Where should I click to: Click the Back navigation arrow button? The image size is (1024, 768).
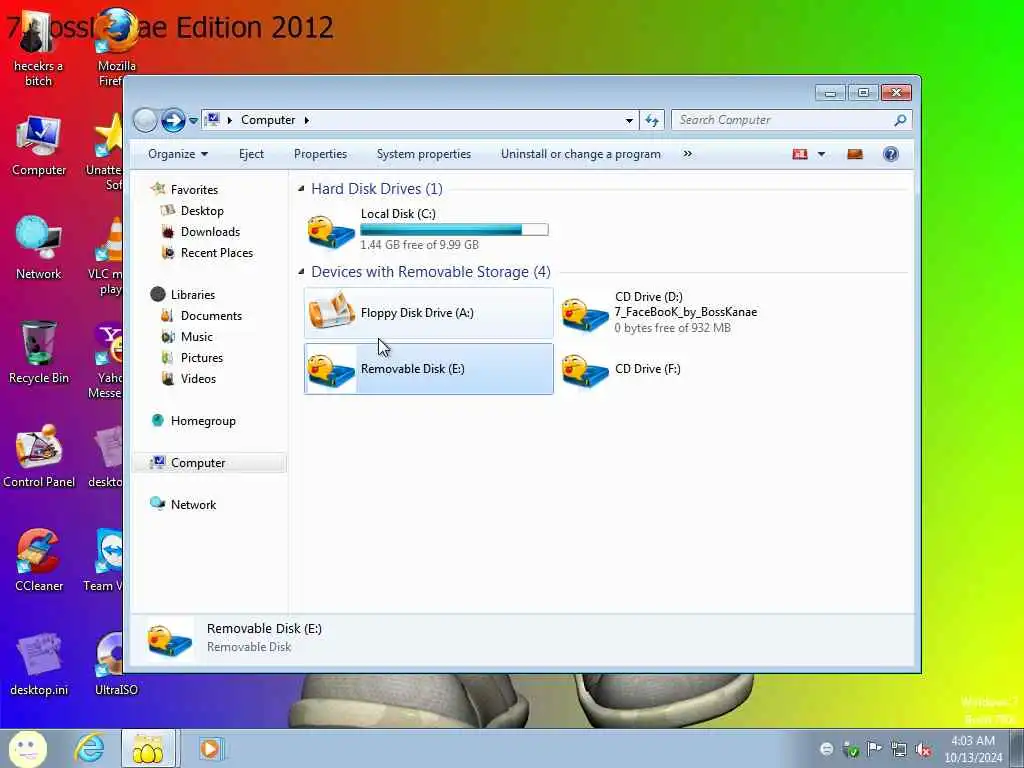[145, 120]
